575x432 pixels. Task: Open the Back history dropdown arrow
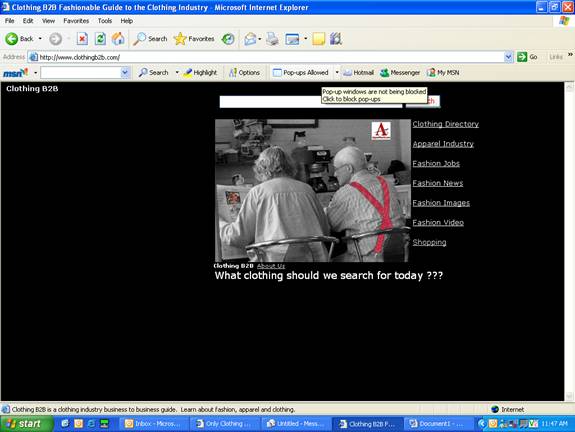40,39
